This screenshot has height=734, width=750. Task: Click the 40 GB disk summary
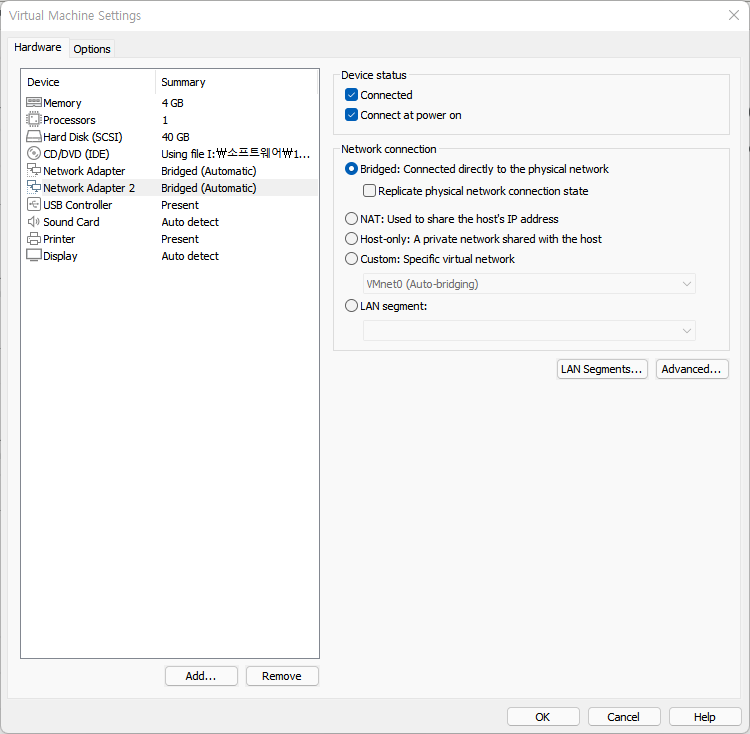pyautogui.click(x=176, y=137)
